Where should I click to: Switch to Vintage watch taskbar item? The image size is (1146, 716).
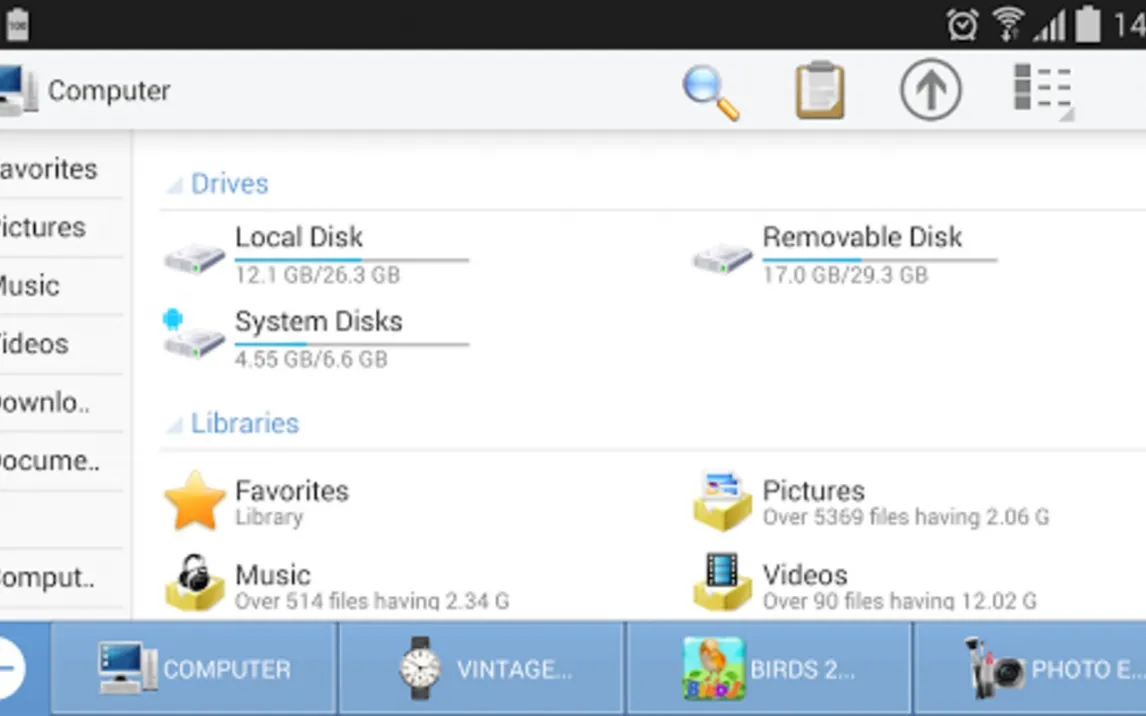[482, 669]
